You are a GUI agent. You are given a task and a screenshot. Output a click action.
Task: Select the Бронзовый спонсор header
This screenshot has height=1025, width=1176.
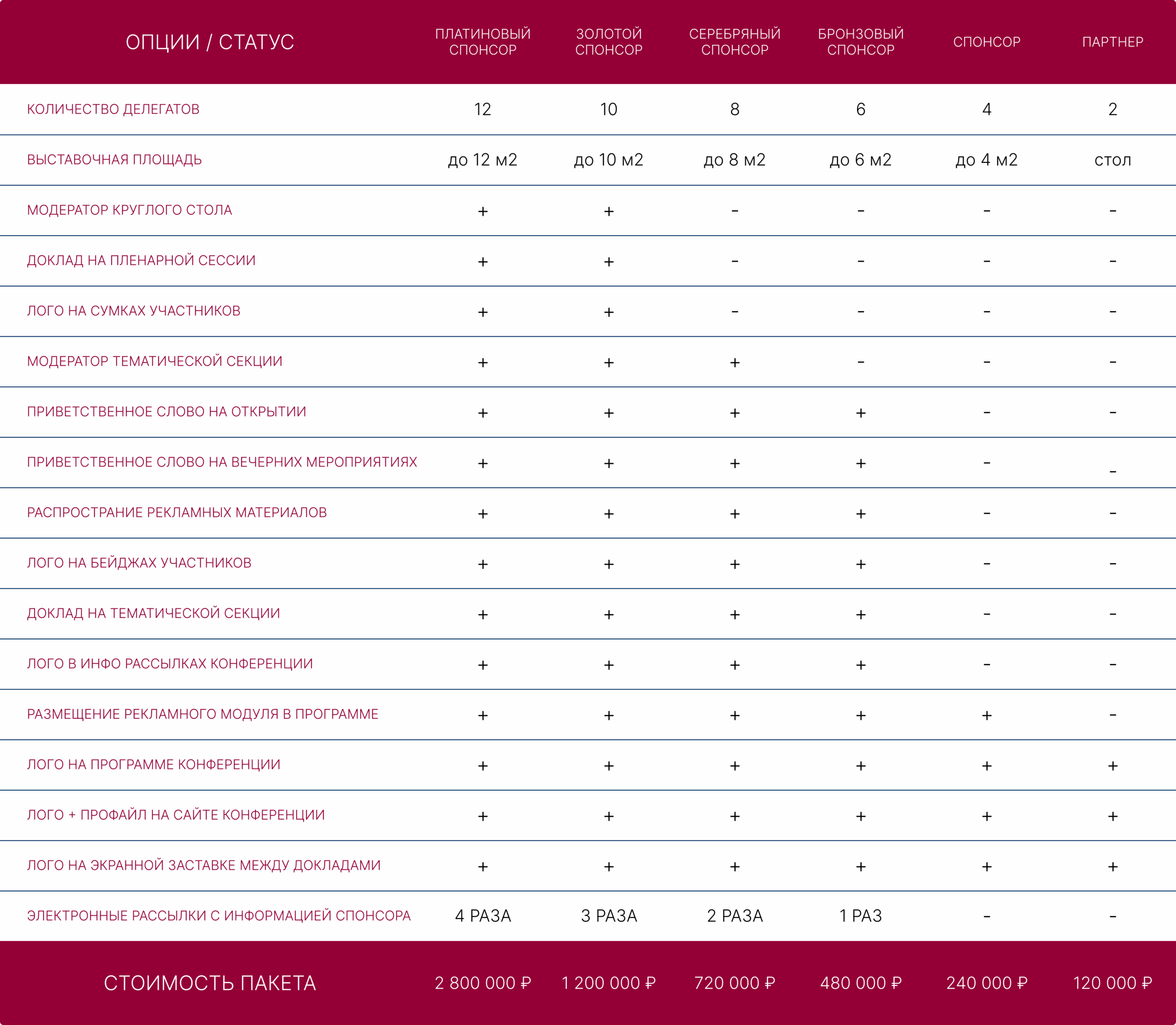tap(860, 42)
